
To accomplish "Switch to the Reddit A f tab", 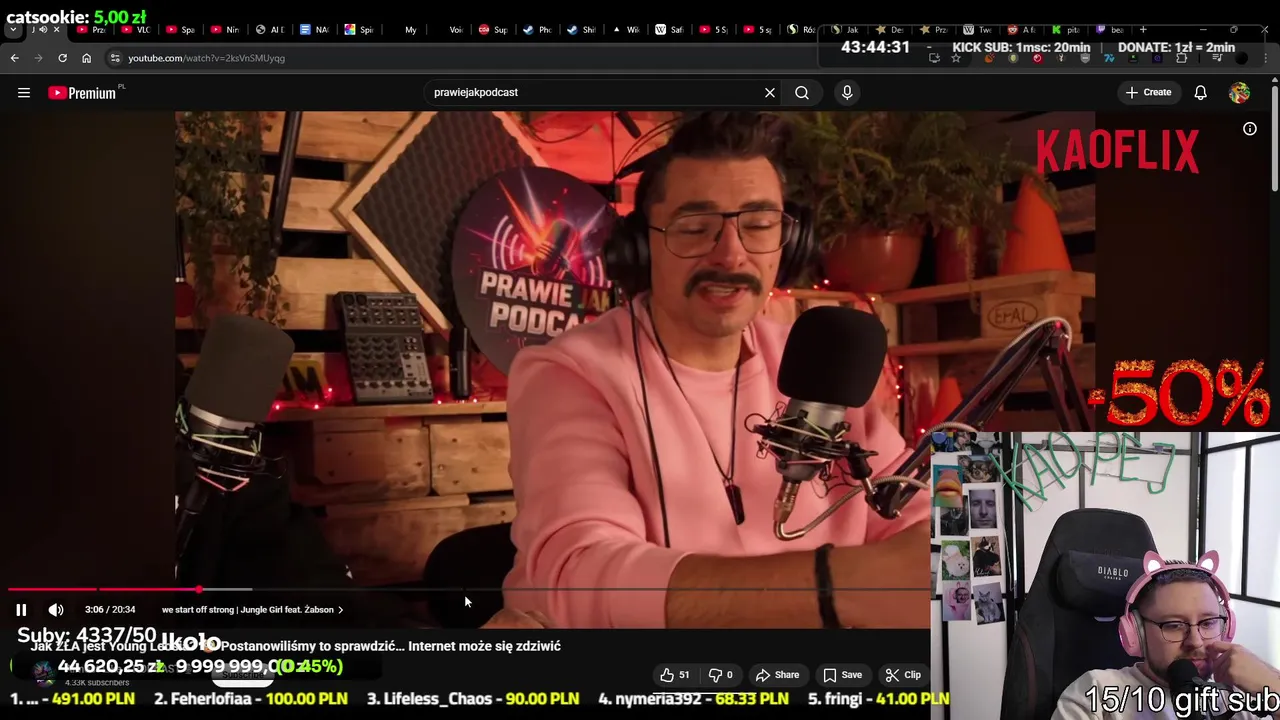I will pyautogui.click(x=1022, y=29).
